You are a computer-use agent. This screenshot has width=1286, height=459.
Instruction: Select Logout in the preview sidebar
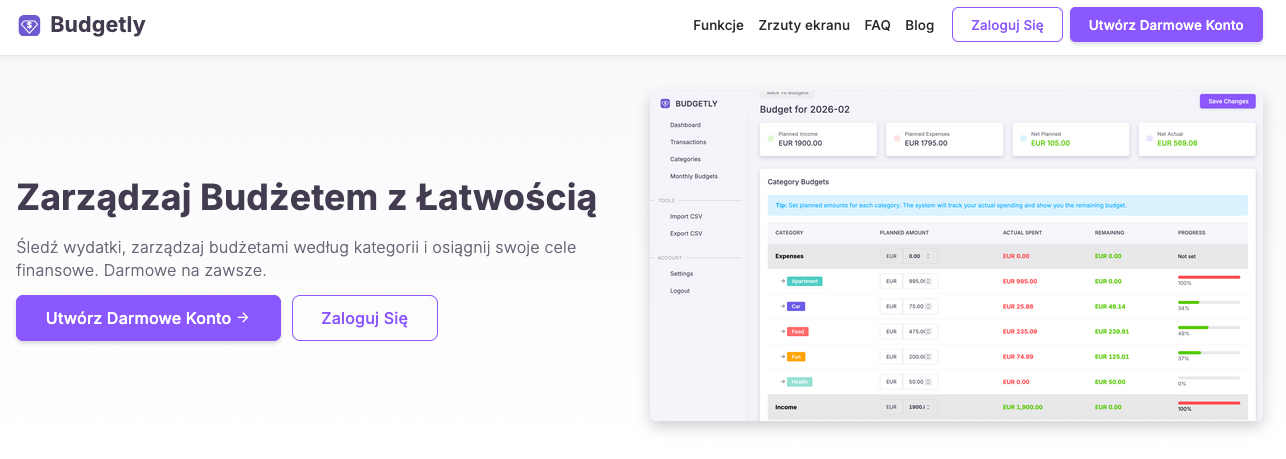pos(680,290)
